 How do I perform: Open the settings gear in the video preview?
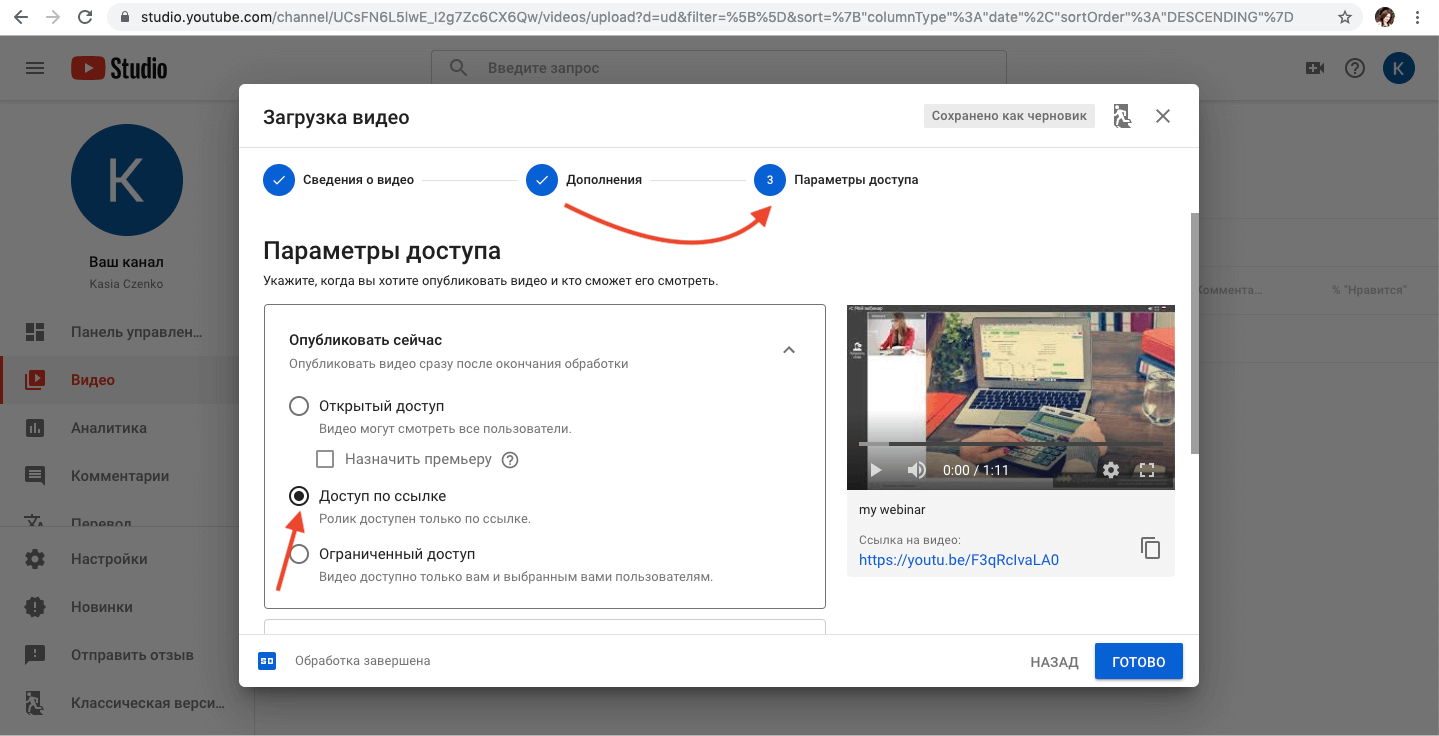pyautogui.click(x=1110, y=468)
